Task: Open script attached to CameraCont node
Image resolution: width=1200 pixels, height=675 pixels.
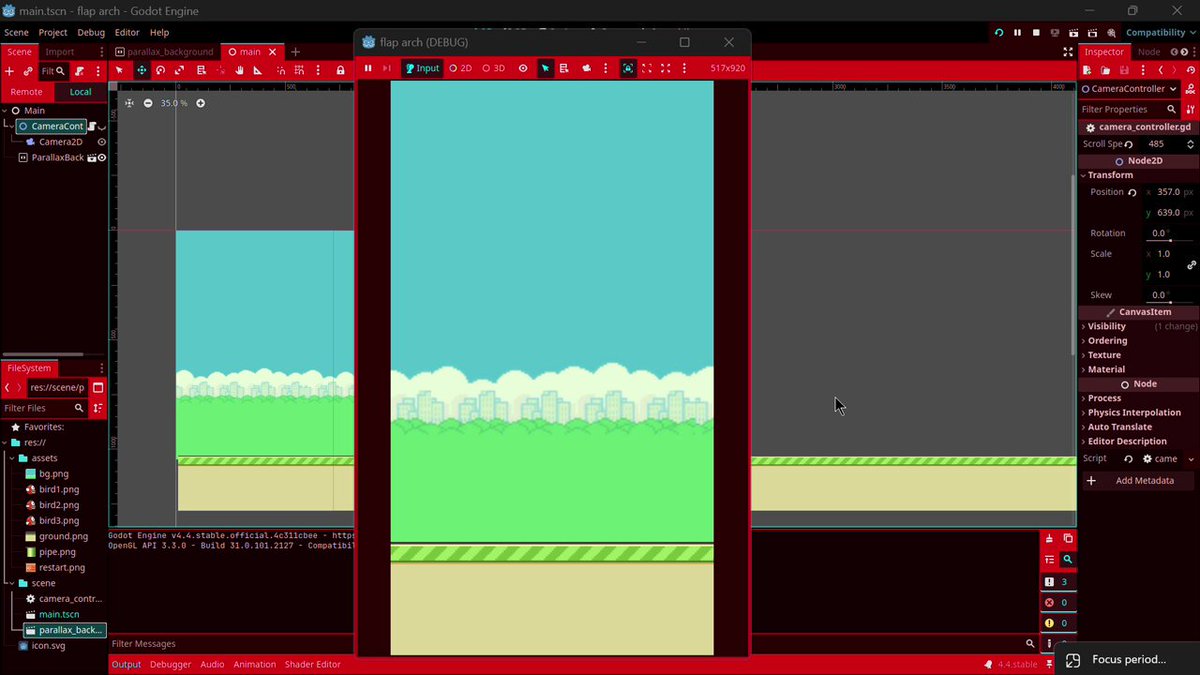Action: pyautogui.click(x=91, y=126)
